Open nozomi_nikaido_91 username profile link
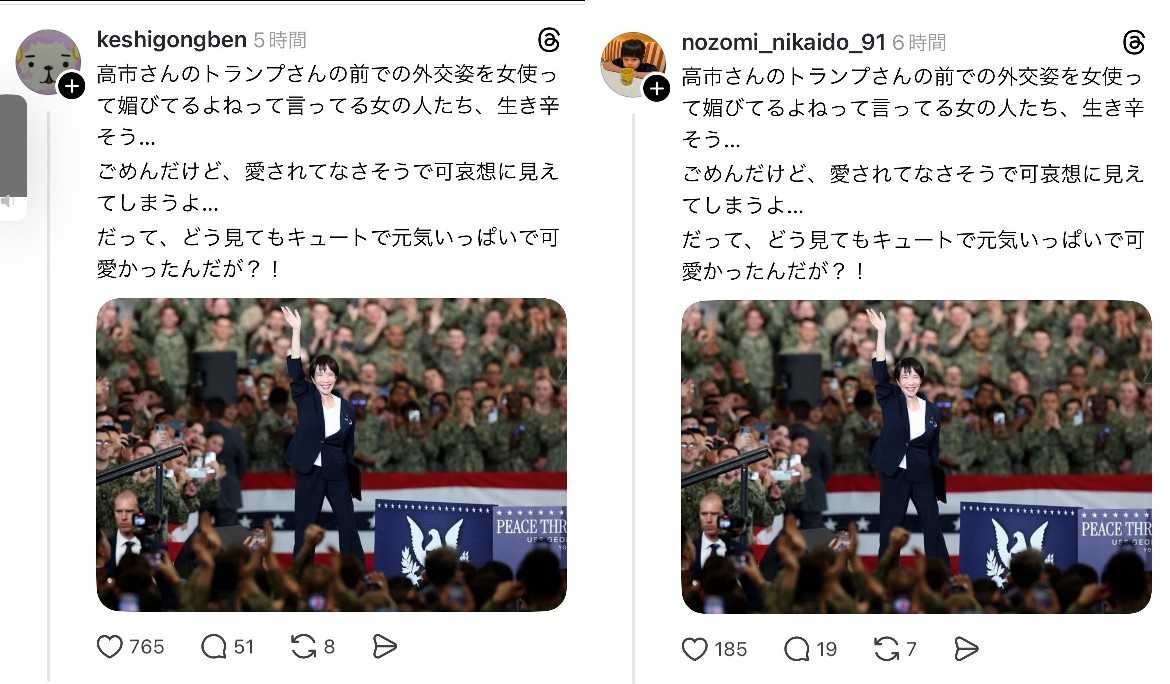Viewport: 1170px width, 684px height. pyautogui.click(x=783, y=43)
